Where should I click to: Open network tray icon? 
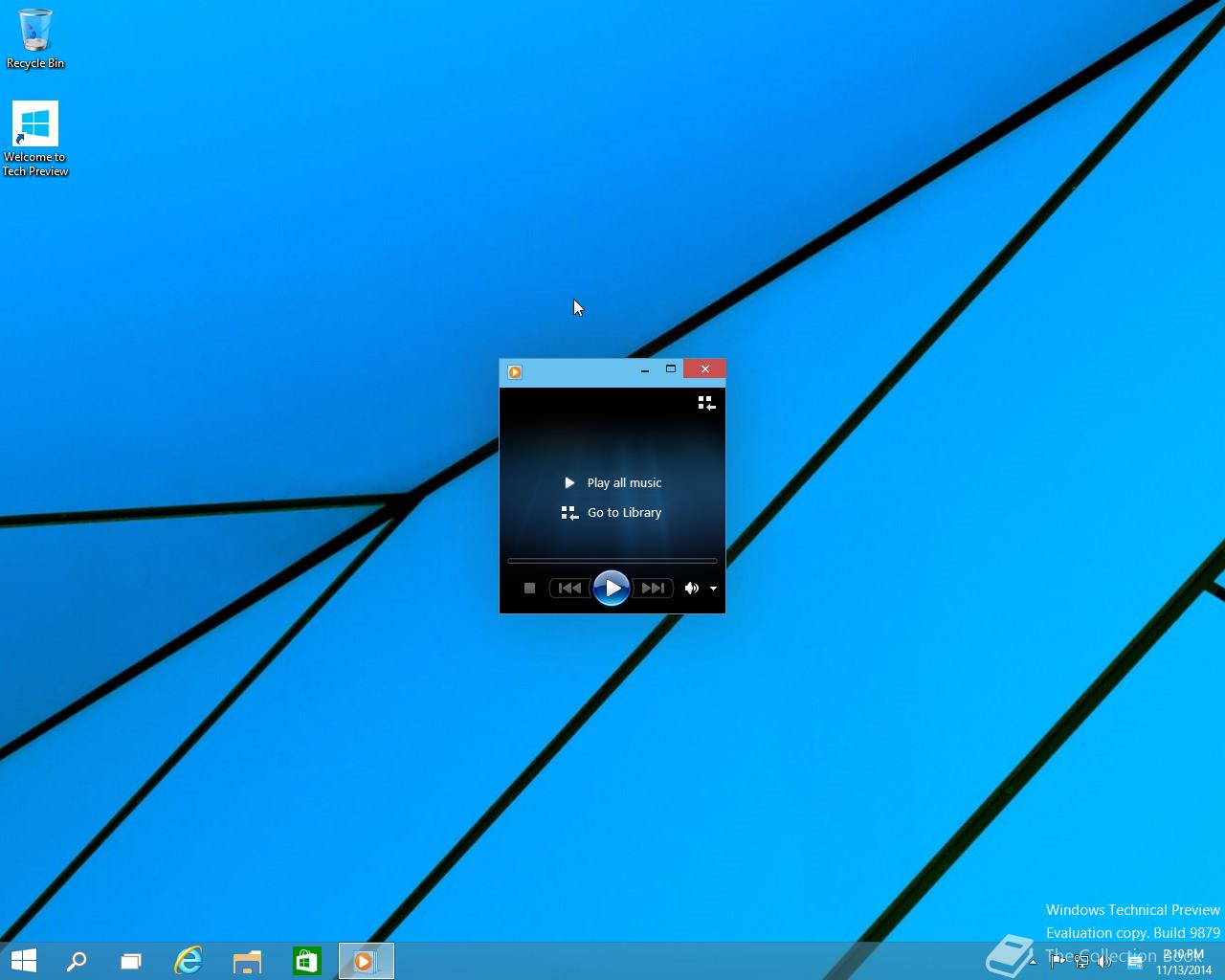[1081, 962]
